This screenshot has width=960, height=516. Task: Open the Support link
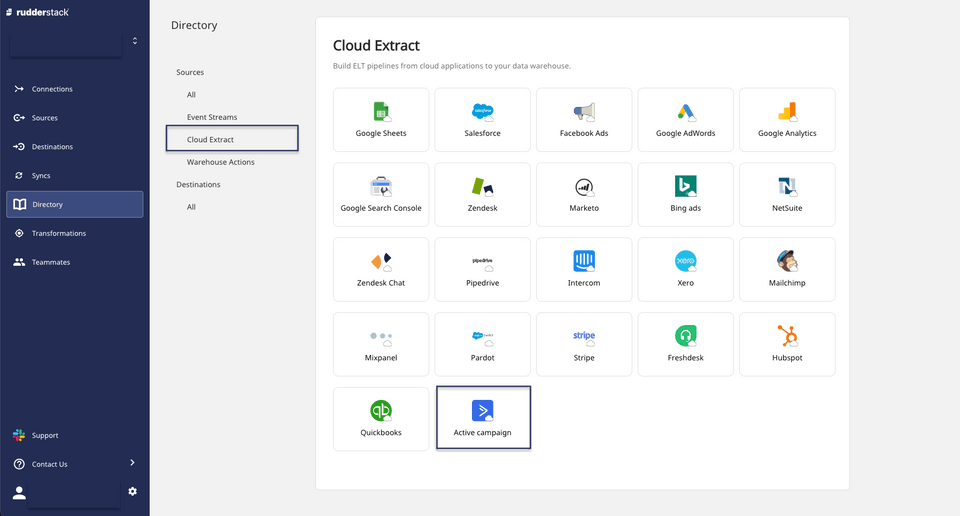coord(45,435)
